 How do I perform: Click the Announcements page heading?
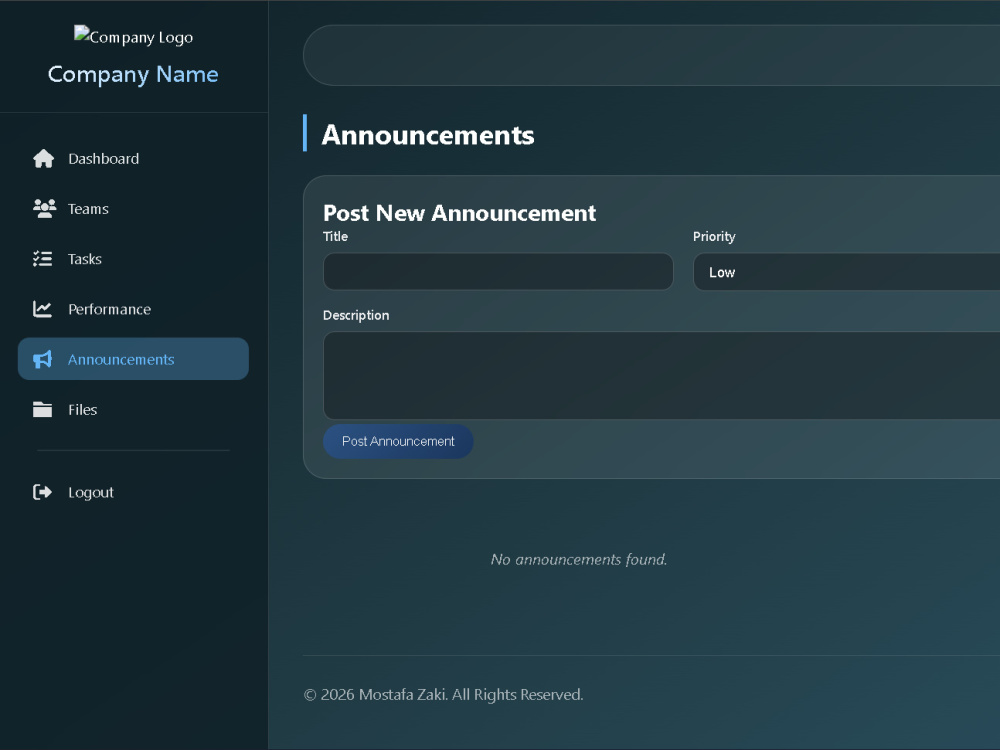428,135
